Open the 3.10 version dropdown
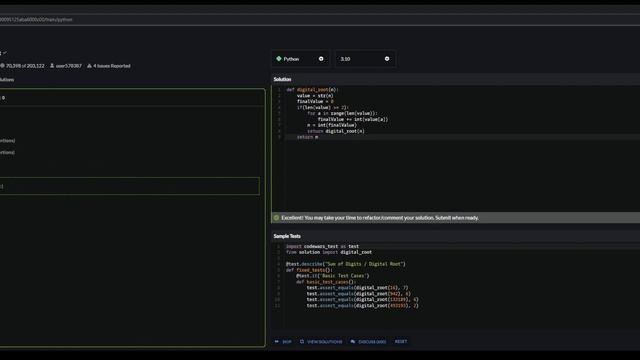The height and width of the screenshot is (360, 640). point(365,59)
